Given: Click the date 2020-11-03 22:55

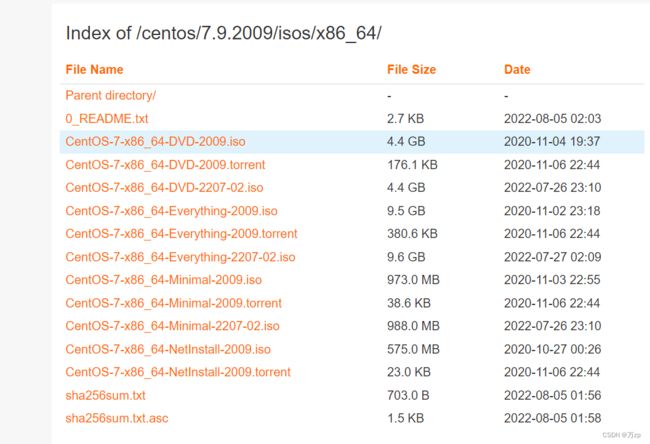Looking at the screenshot, I should [x=552, y=279].
